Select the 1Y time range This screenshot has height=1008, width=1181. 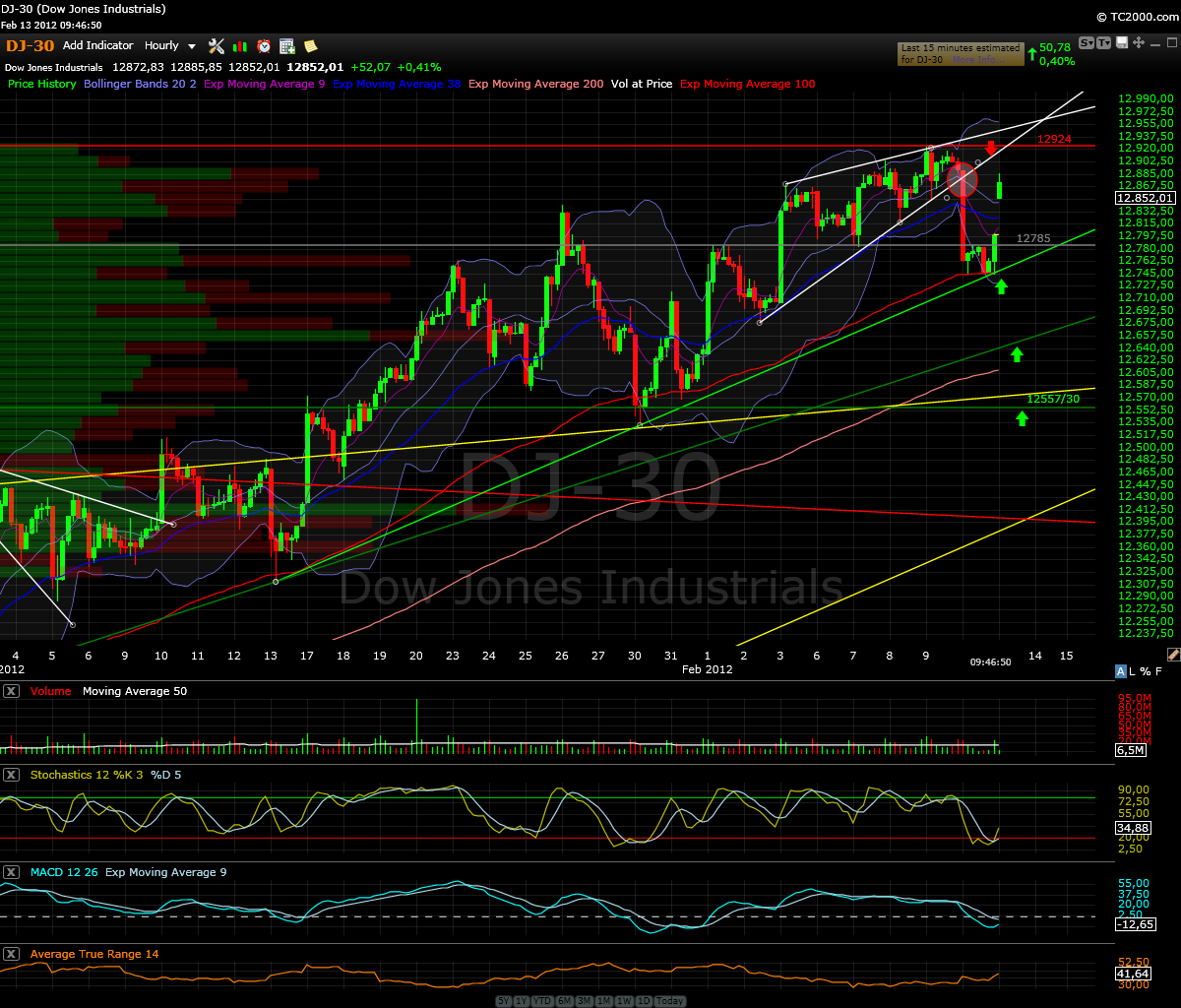pyautogui.click(x=520, y=1001)
